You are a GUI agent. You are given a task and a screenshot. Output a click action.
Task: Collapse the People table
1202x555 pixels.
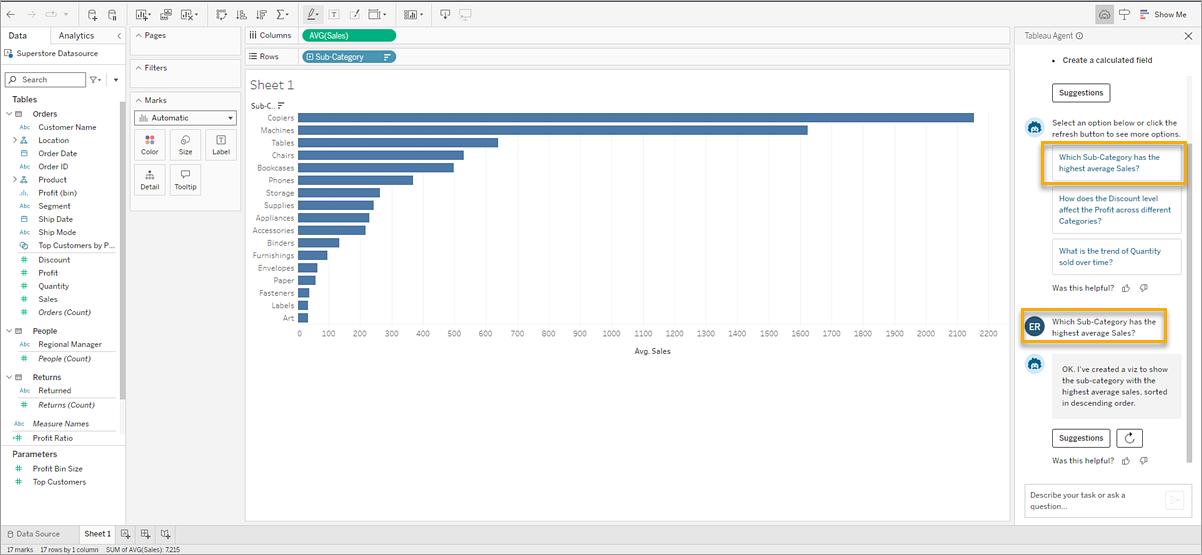(x=8, y=331)
